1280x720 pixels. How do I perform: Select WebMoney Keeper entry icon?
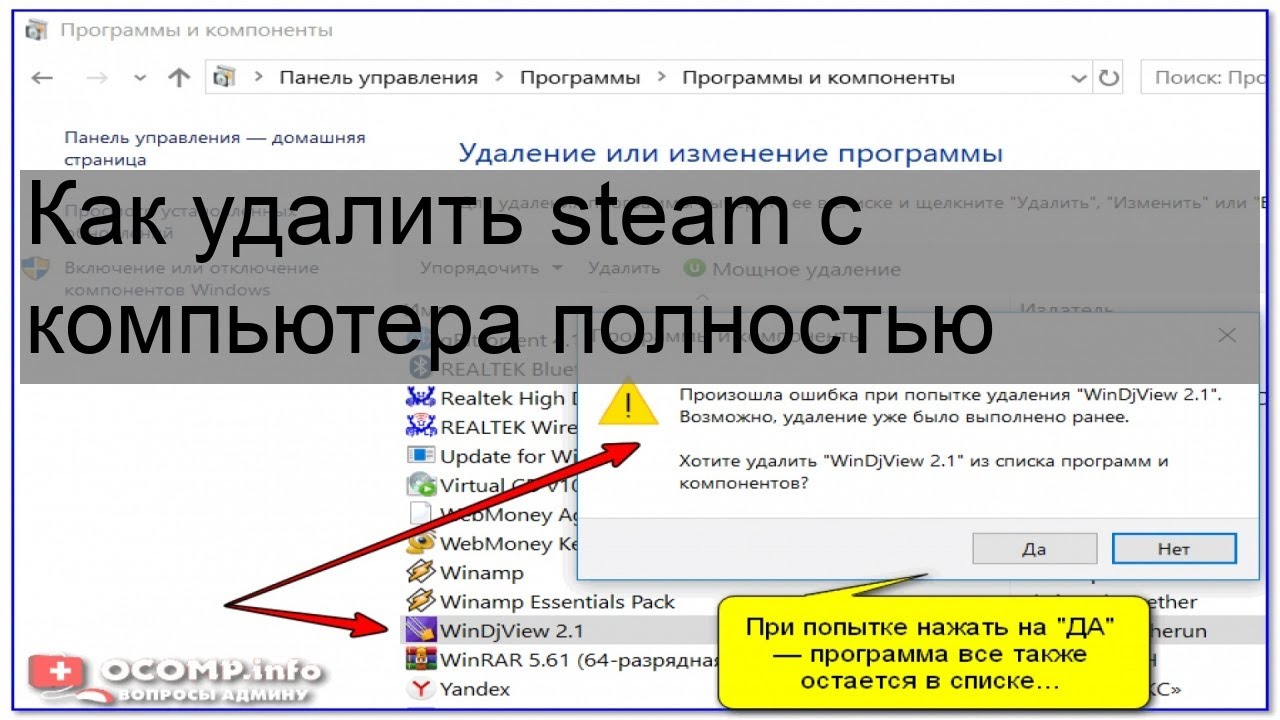tap(421, 543)
